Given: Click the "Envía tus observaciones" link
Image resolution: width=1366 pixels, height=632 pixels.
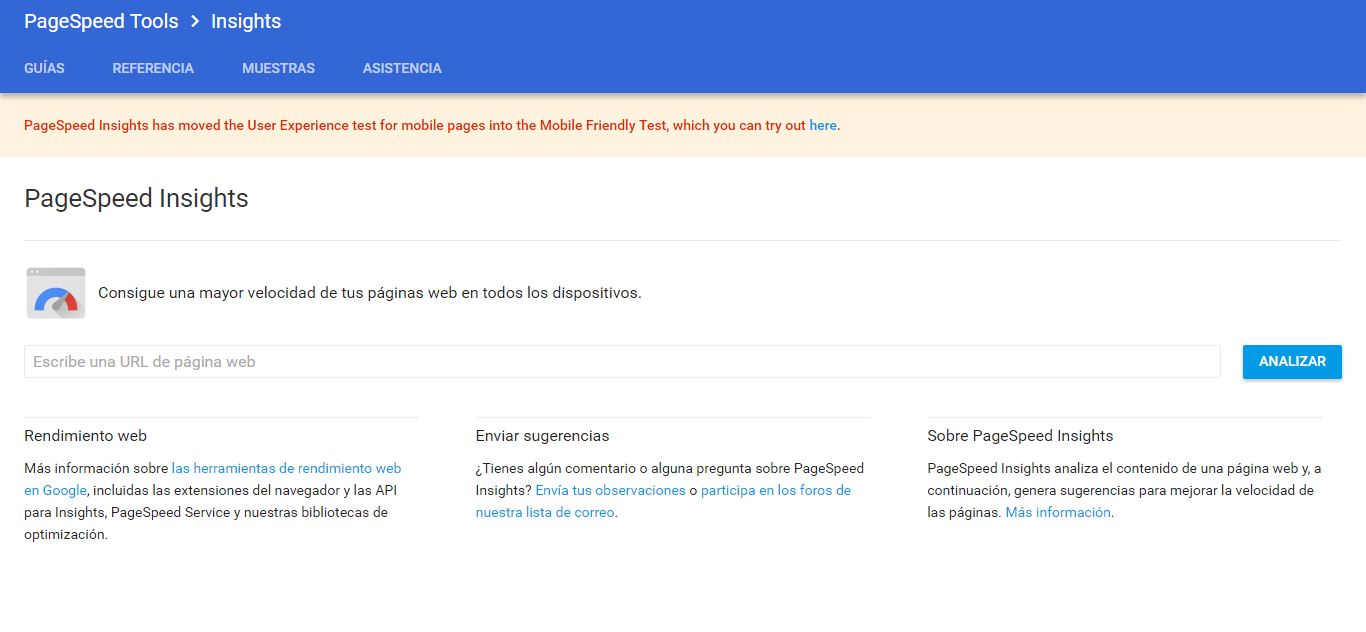Looking at the screenshot, I should coord(610,490).
